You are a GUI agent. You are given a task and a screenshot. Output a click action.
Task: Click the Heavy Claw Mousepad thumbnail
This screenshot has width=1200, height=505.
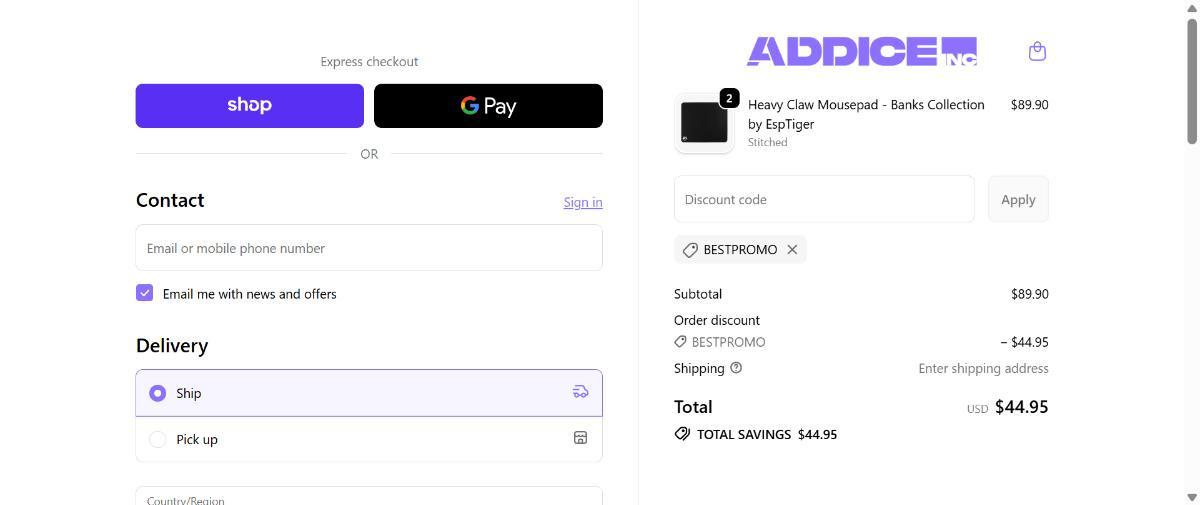pos(704,123)
